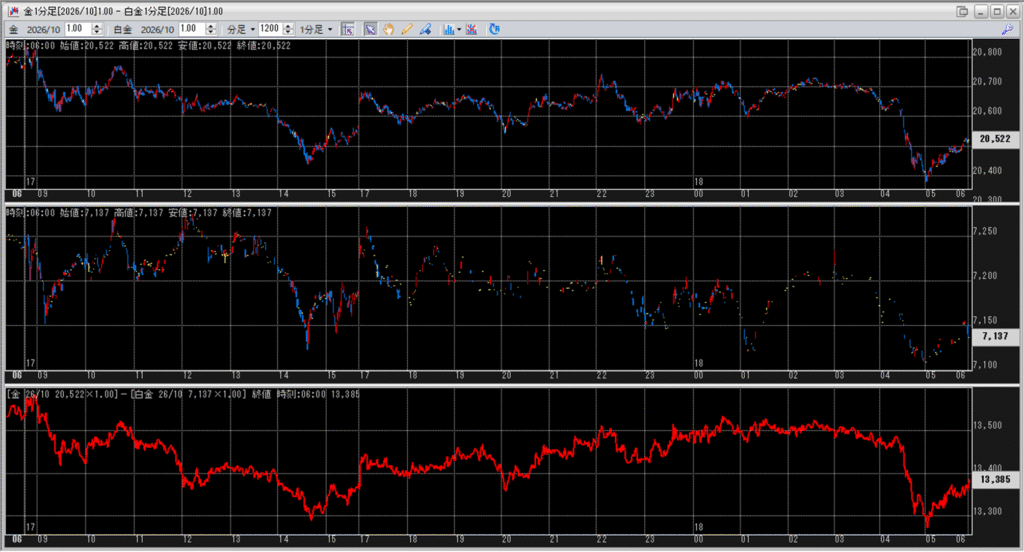This screenshot has width=1024, height=552.
Task: Click the bar count field showing 1200
Action: click(x=268, y=29)
